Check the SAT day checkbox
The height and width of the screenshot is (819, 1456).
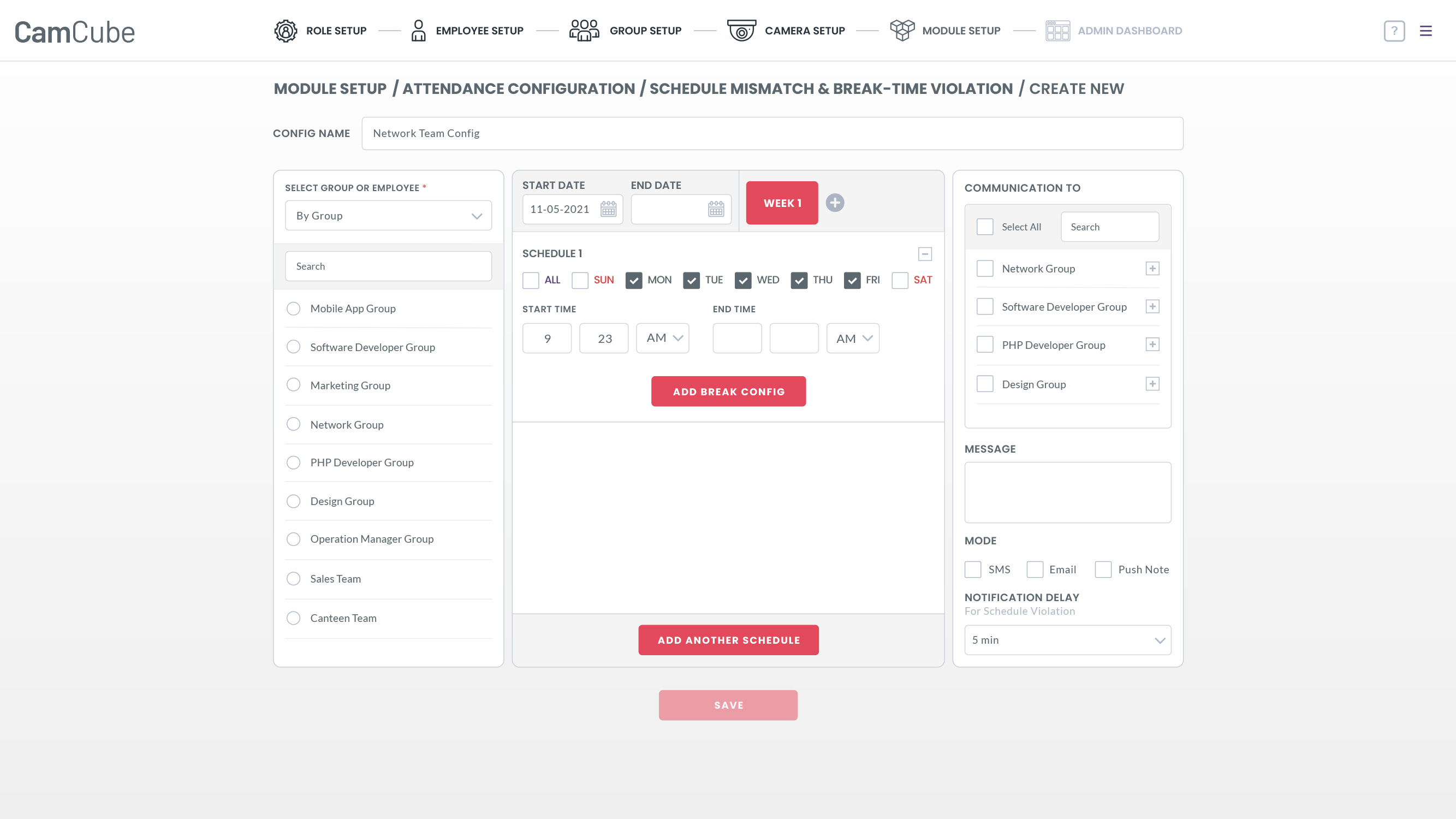(x=900, y=280)
